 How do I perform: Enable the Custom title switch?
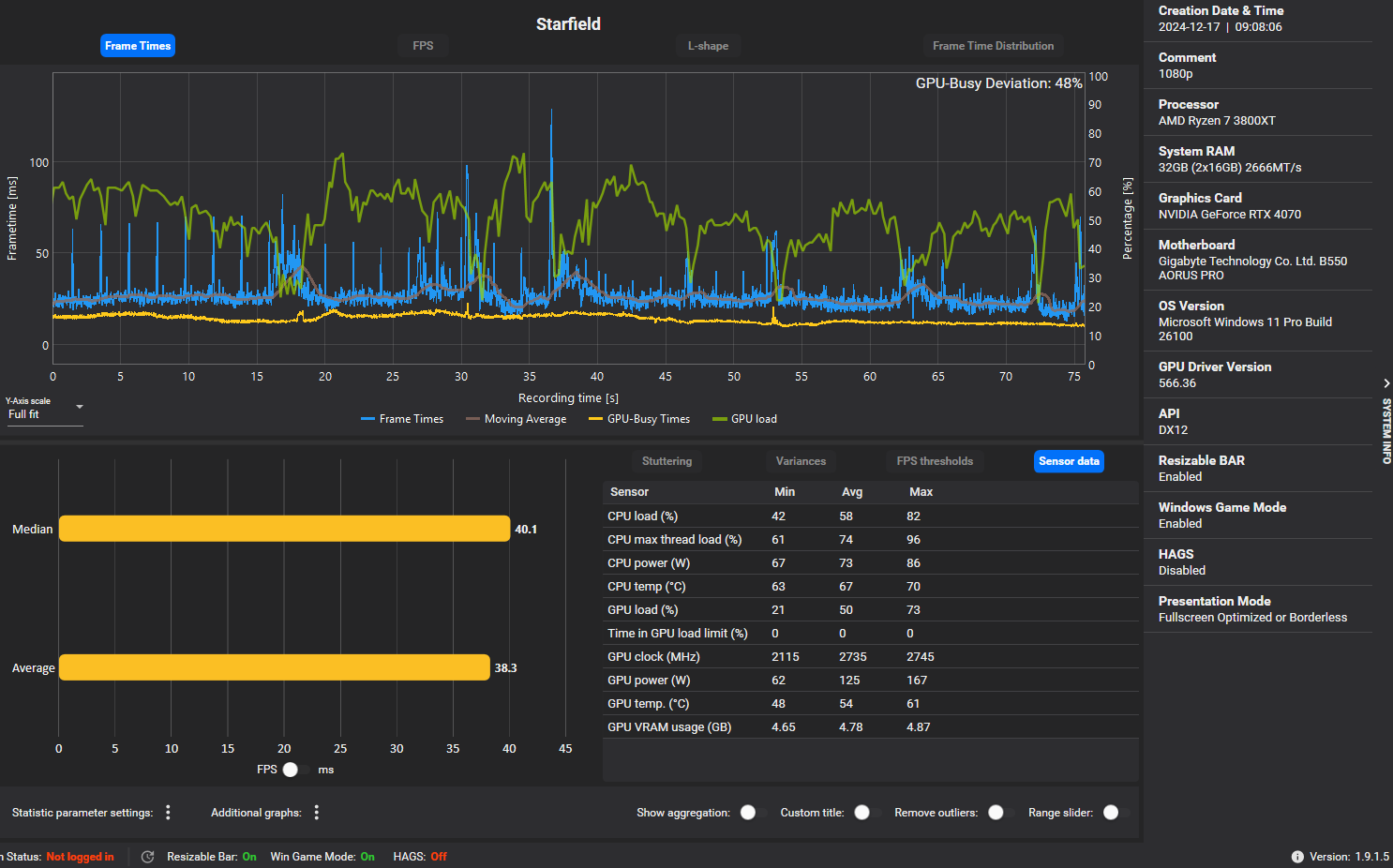(866, 813)
